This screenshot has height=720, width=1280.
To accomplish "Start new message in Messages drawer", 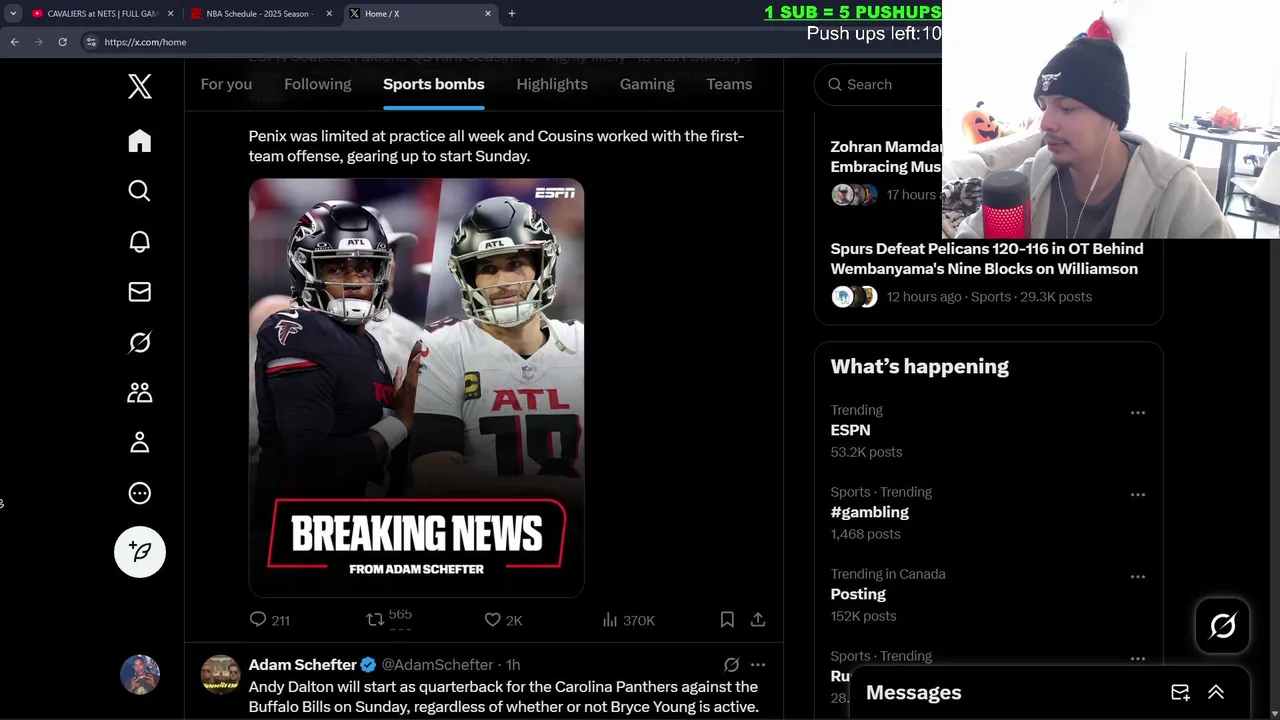I will pos(1180,692).
